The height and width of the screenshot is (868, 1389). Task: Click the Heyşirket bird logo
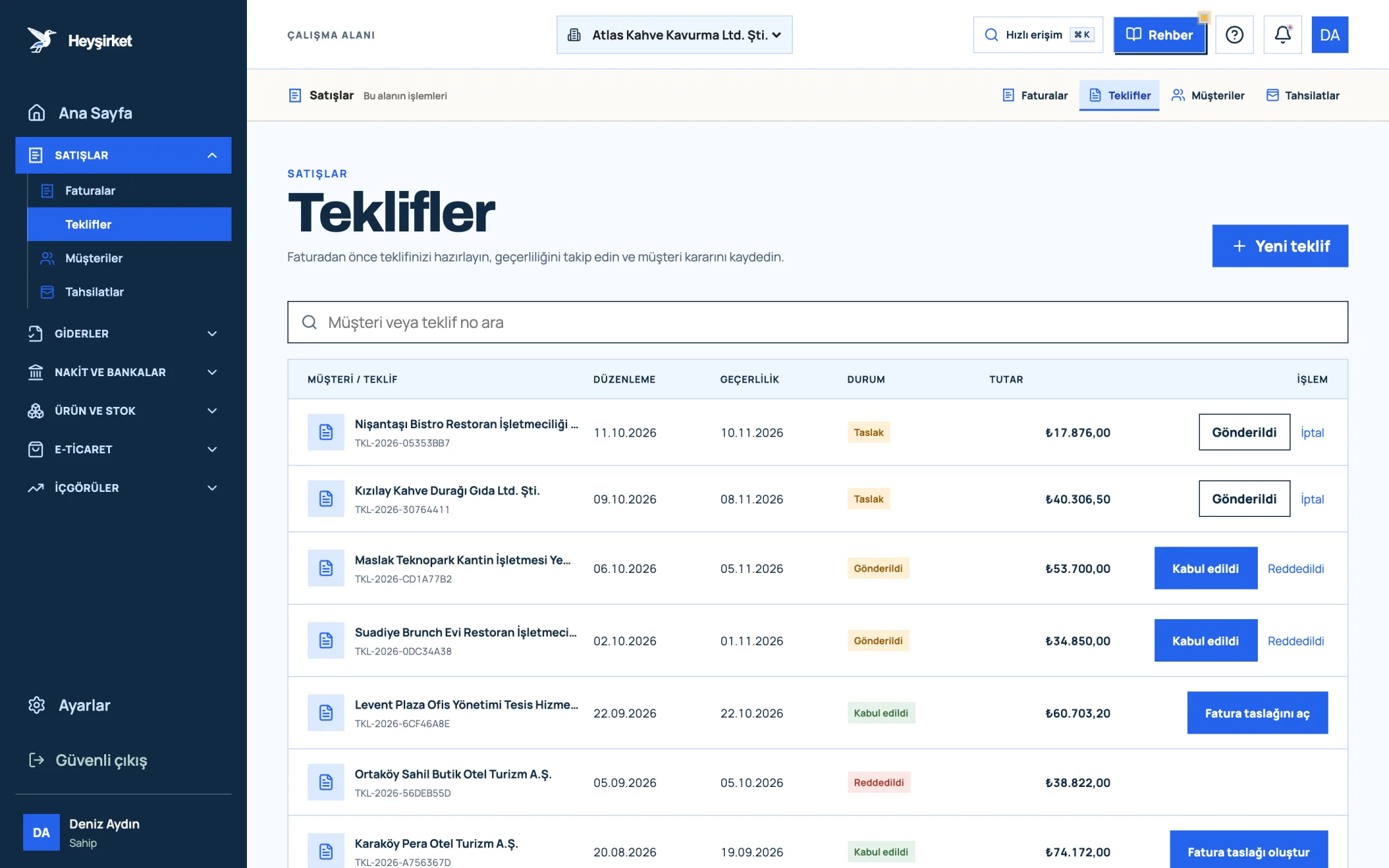coord(42,41)
